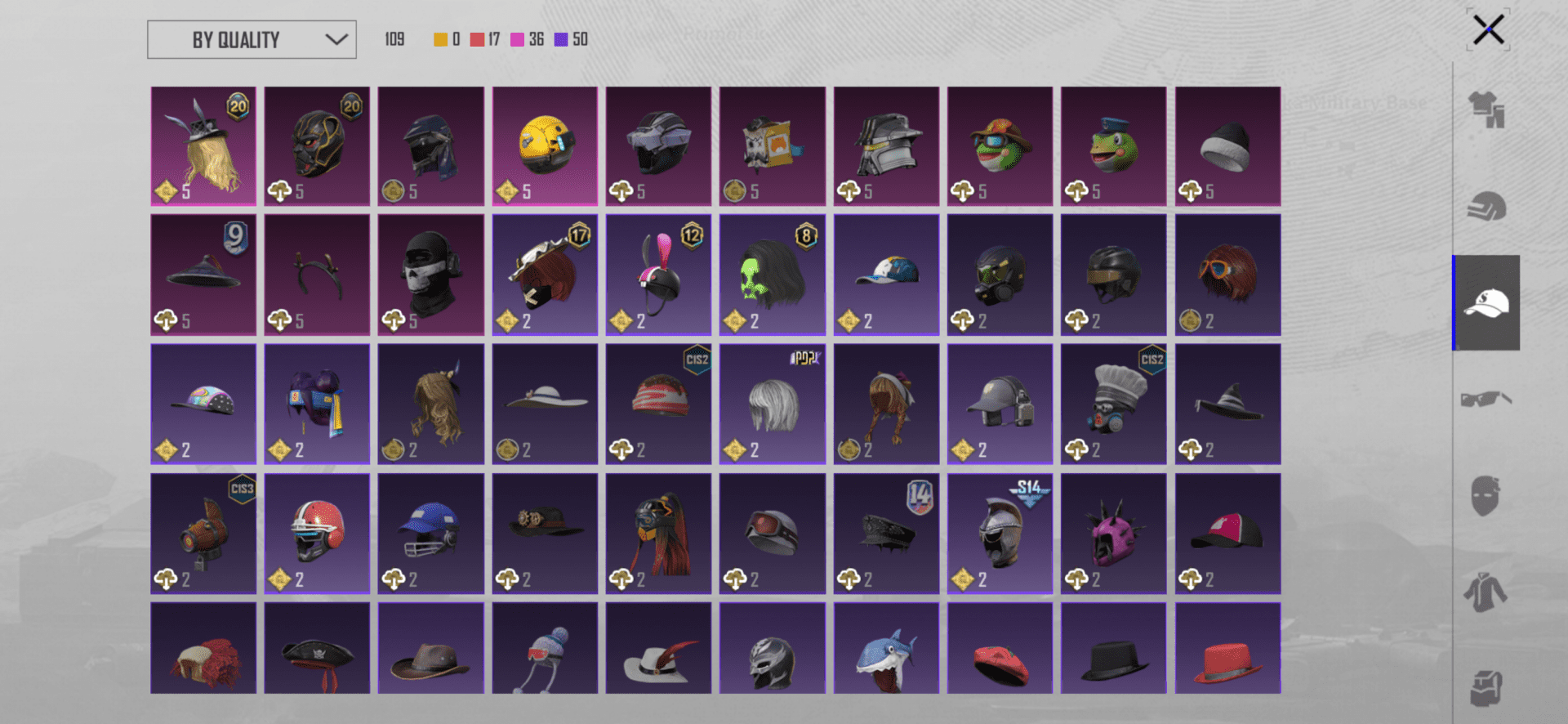Select the blonde hair feather hat item
This screenshot has width=1568, height=724.
(203, 146)
